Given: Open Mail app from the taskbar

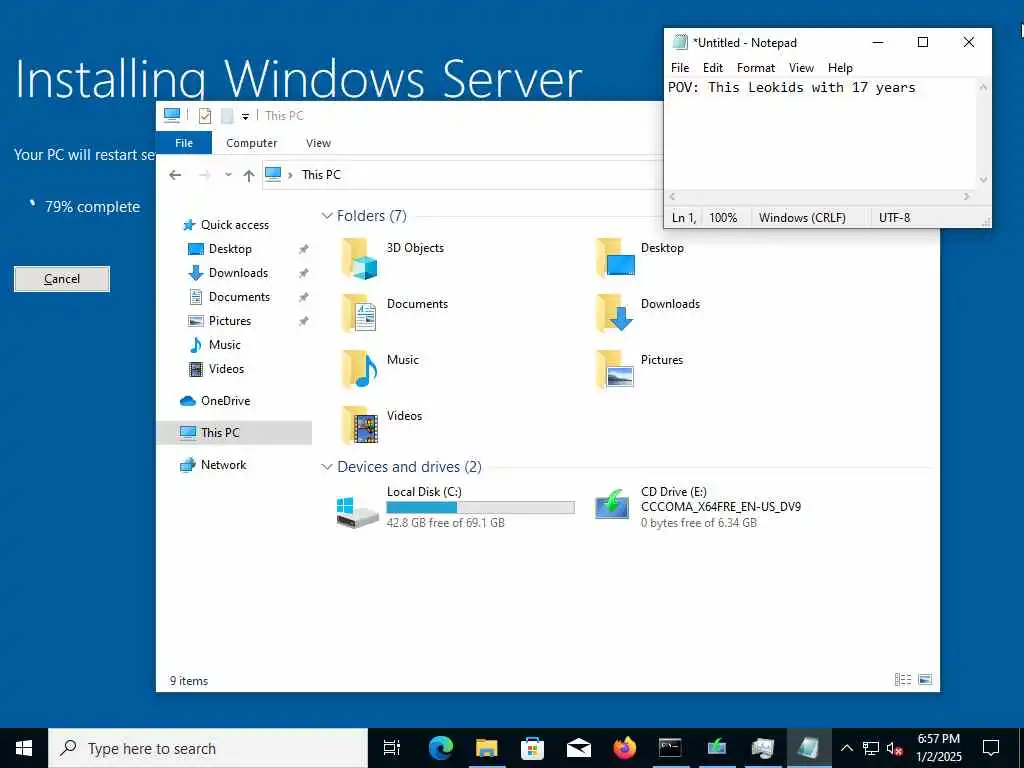Looking at the screenshot, I should pyautogui.click(x=579, y=748).
